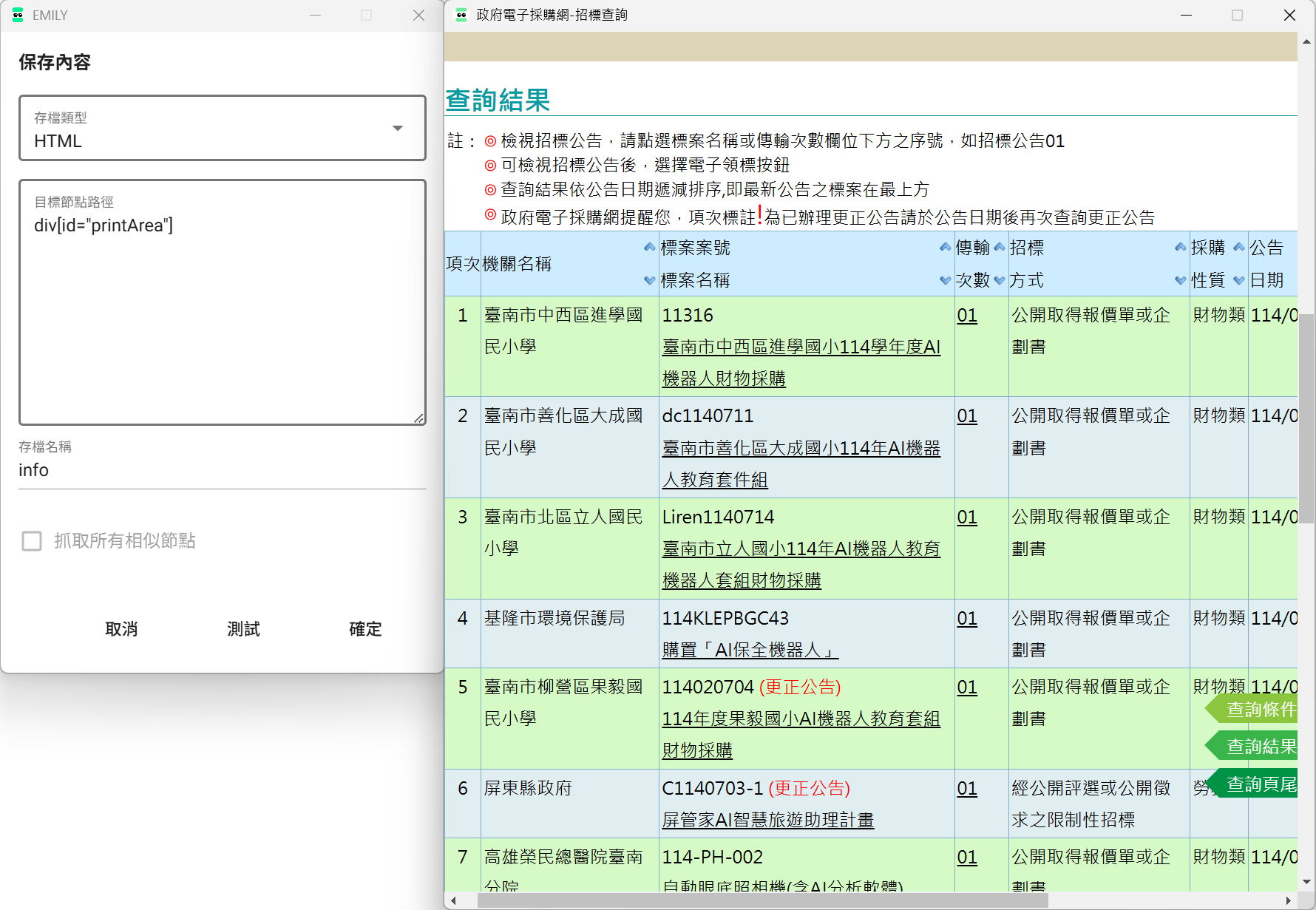Cancel with the 取消 button
1316x910 pixels.
coord(121,629)
